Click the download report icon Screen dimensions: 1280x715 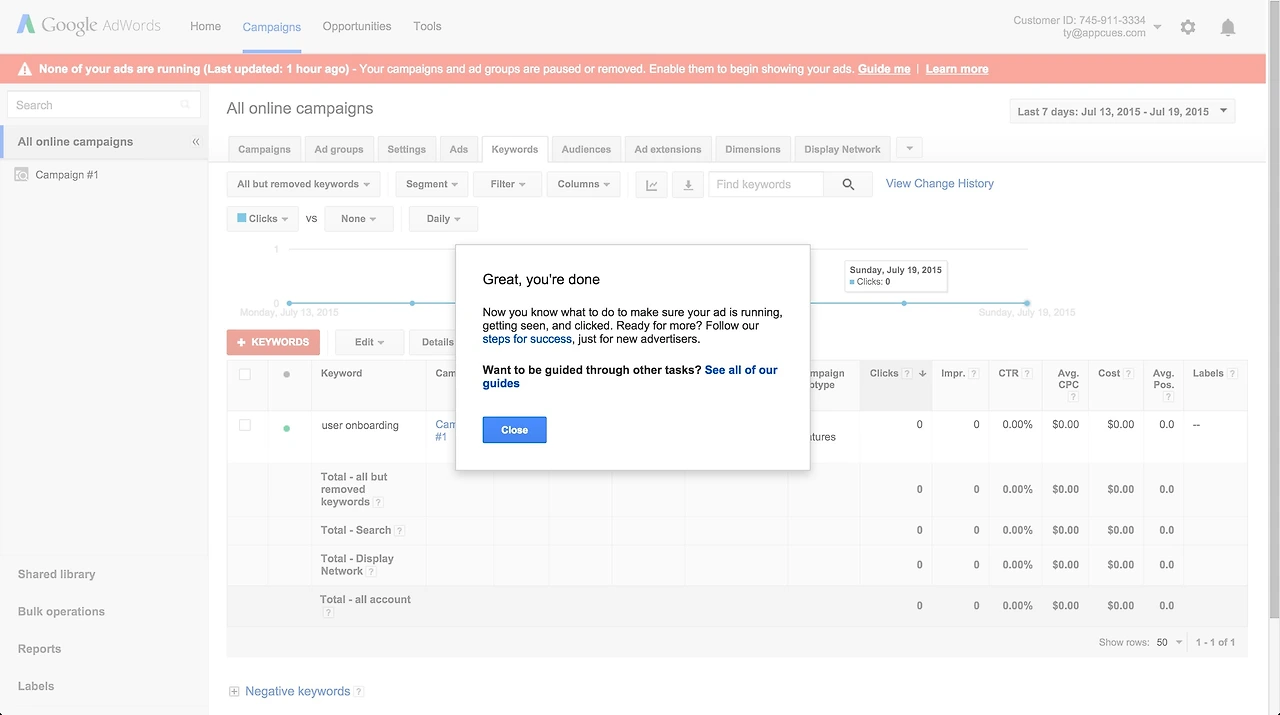coord(687,184)
